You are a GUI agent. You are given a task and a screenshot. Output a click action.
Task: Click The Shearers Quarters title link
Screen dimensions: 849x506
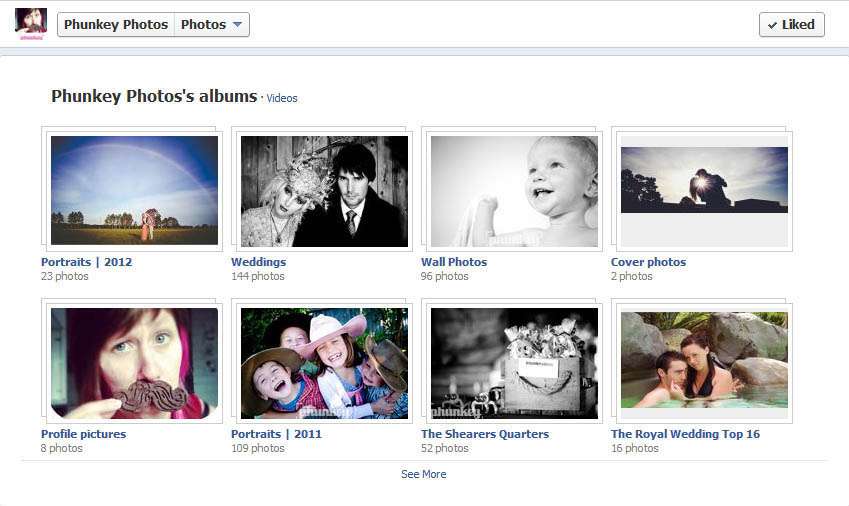[485, 434]
